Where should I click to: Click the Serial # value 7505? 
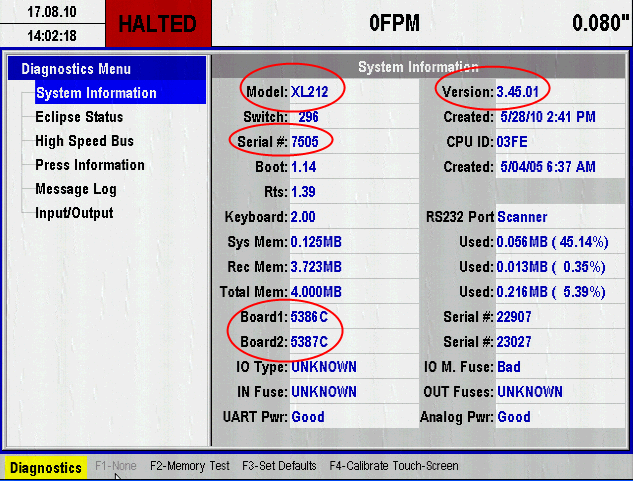[x=305, y=142]
